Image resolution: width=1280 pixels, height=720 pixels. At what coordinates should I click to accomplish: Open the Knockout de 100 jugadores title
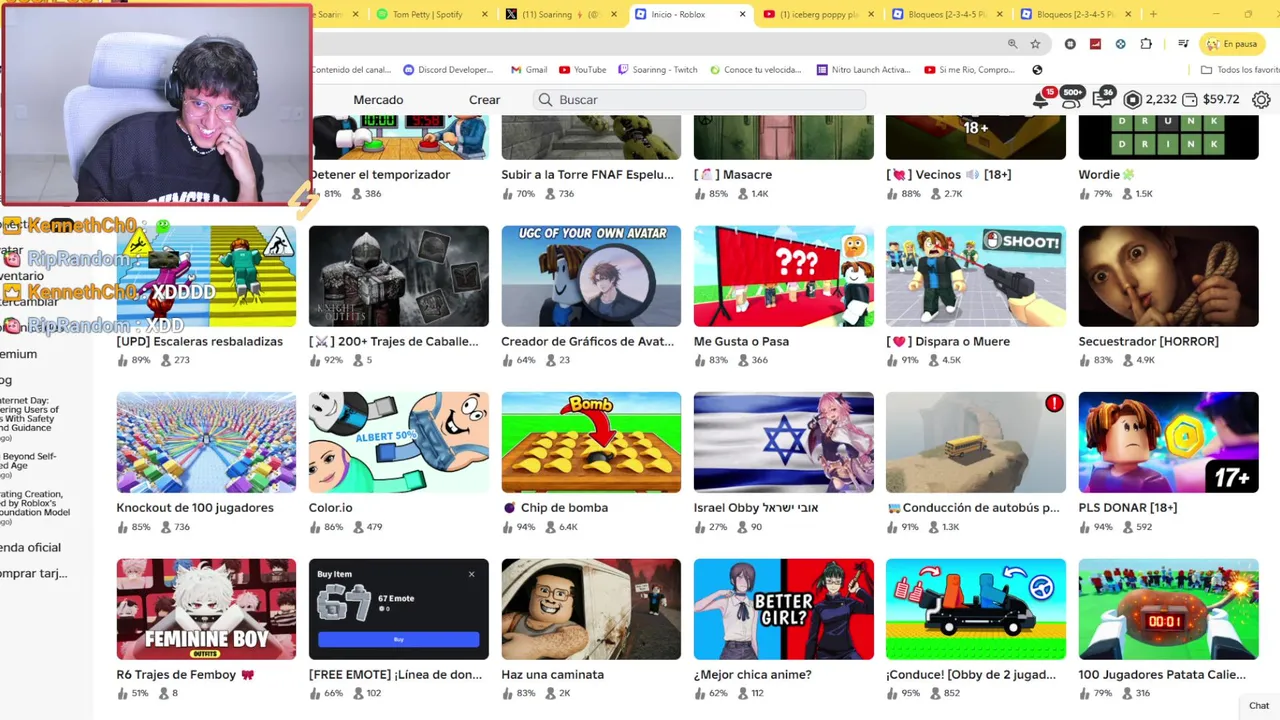click(195, 508)
